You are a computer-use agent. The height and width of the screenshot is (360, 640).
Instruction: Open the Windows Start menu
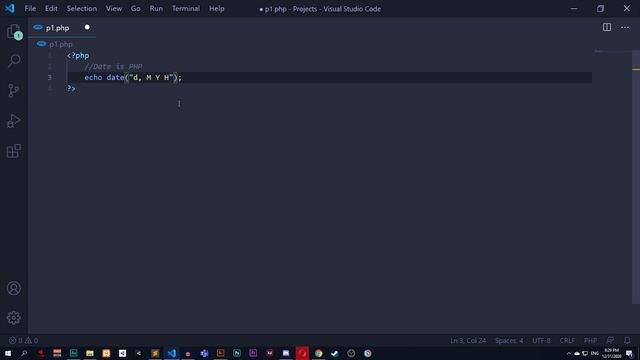[x=8, y=353]
